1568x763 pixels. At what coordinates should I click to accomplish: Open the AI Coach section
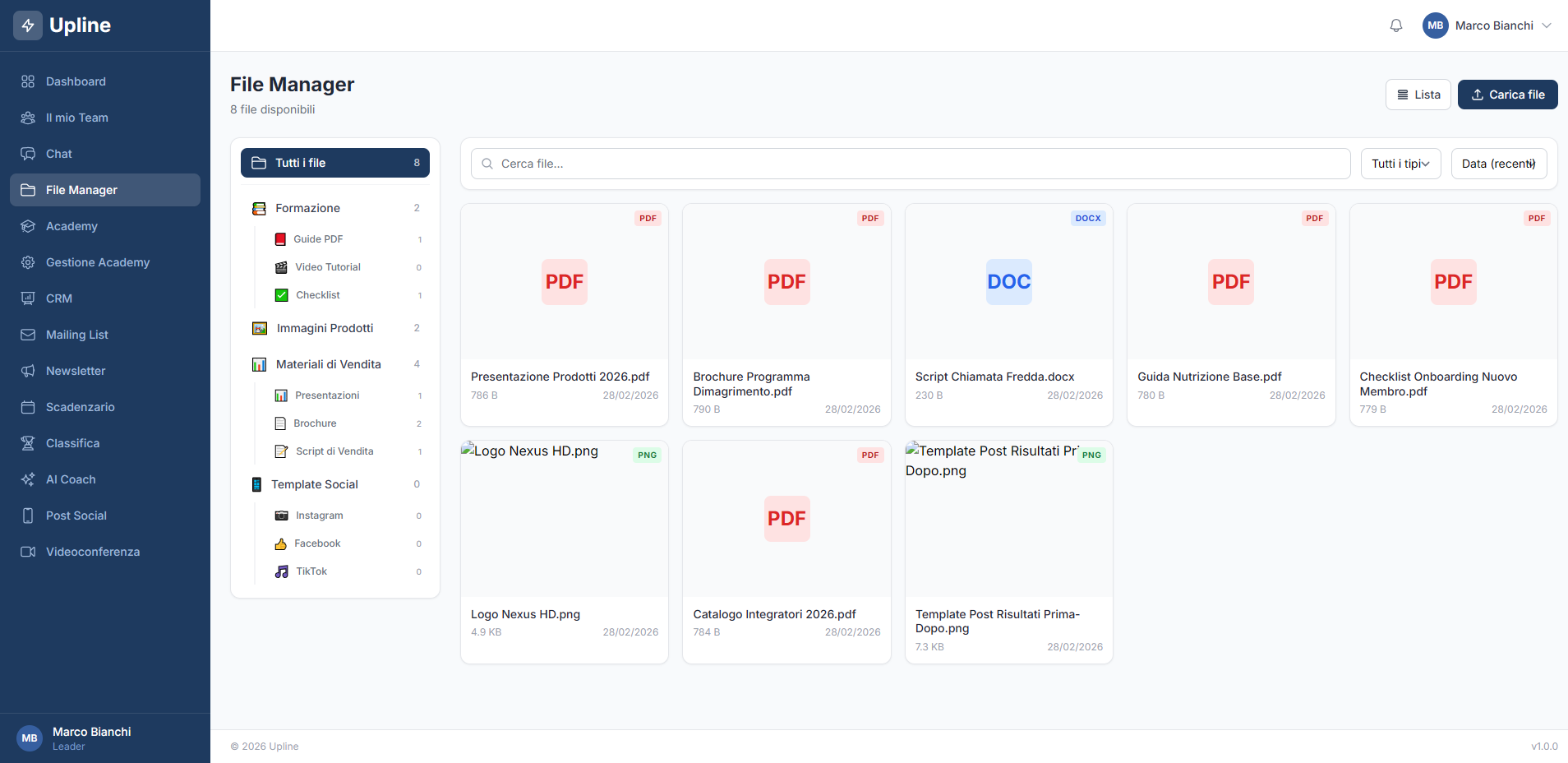point(69,479)
